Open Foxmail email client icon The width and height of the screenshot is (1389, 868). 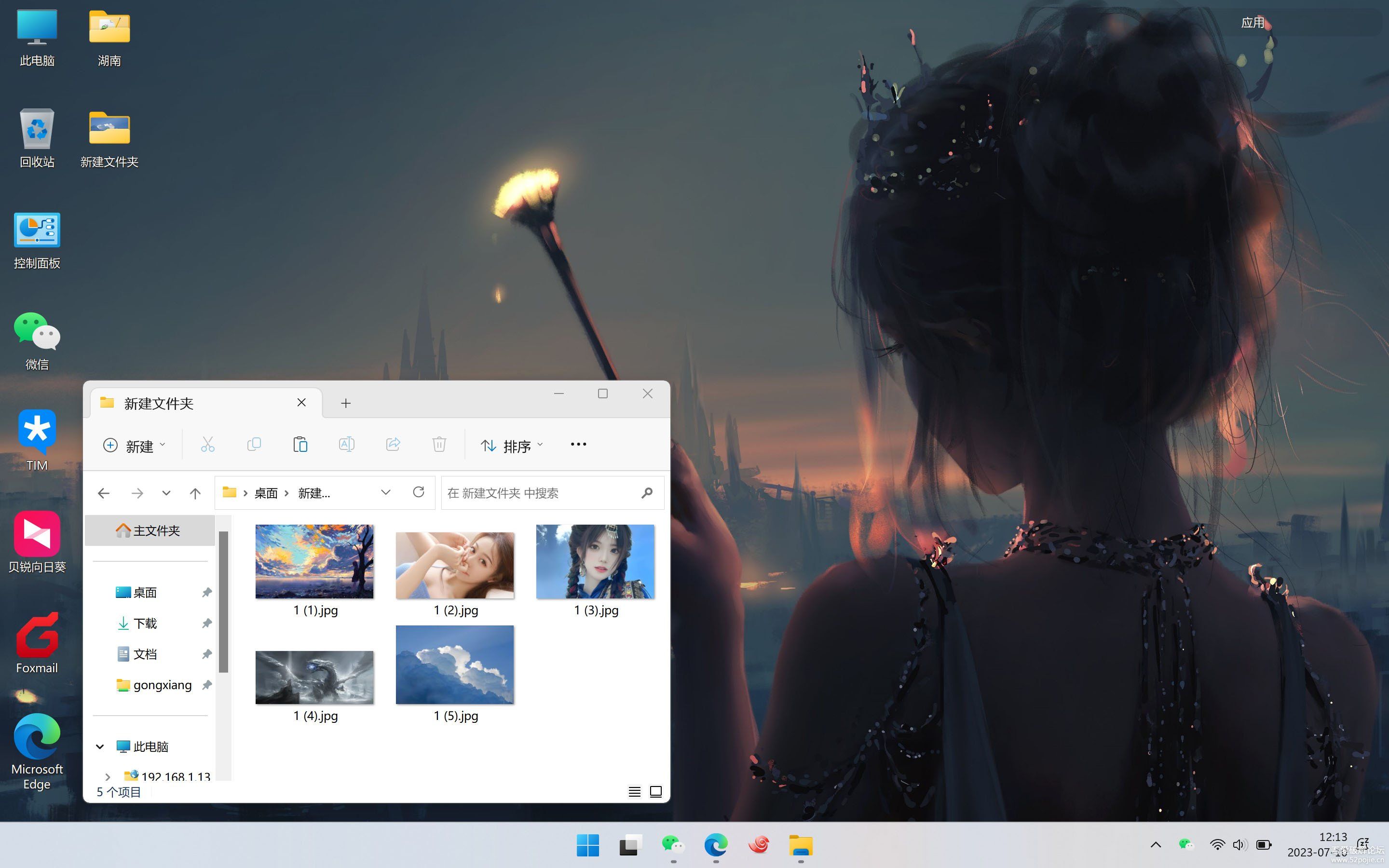[37, 641]
